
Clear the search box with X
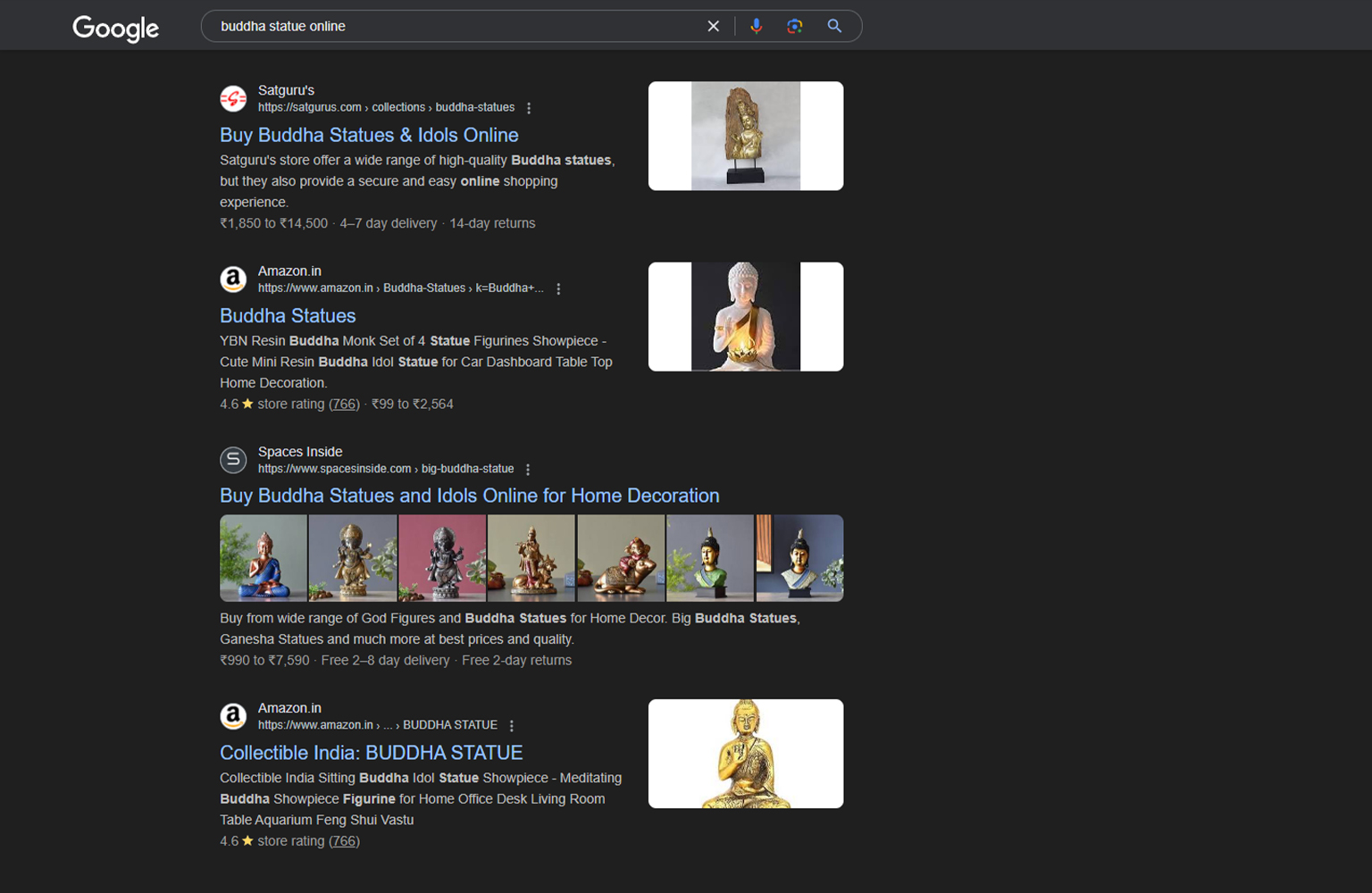pyautogui.click(x=714, y=26)
